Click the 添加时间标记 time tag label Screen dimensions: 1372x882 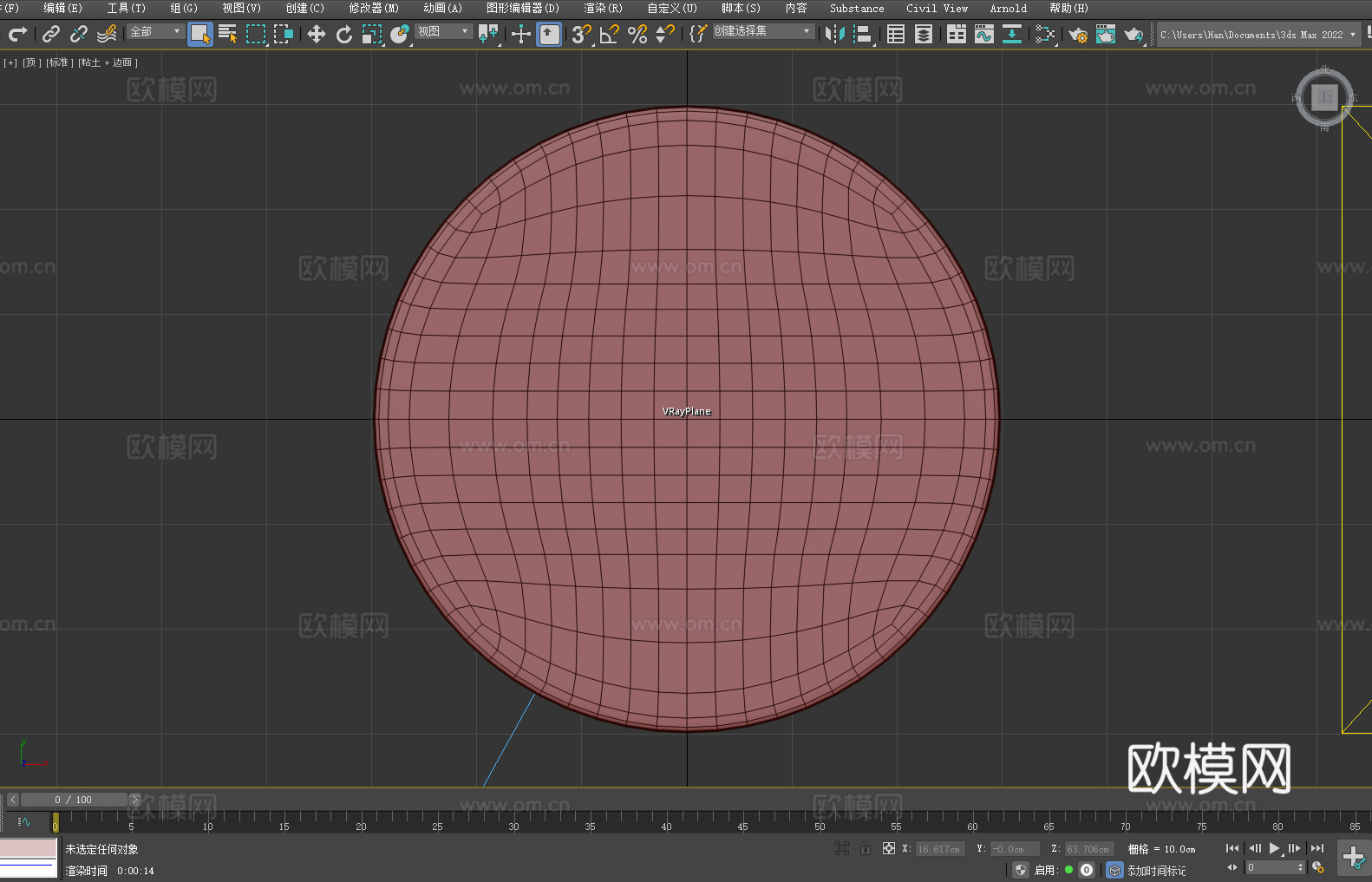click(1156, 870)
